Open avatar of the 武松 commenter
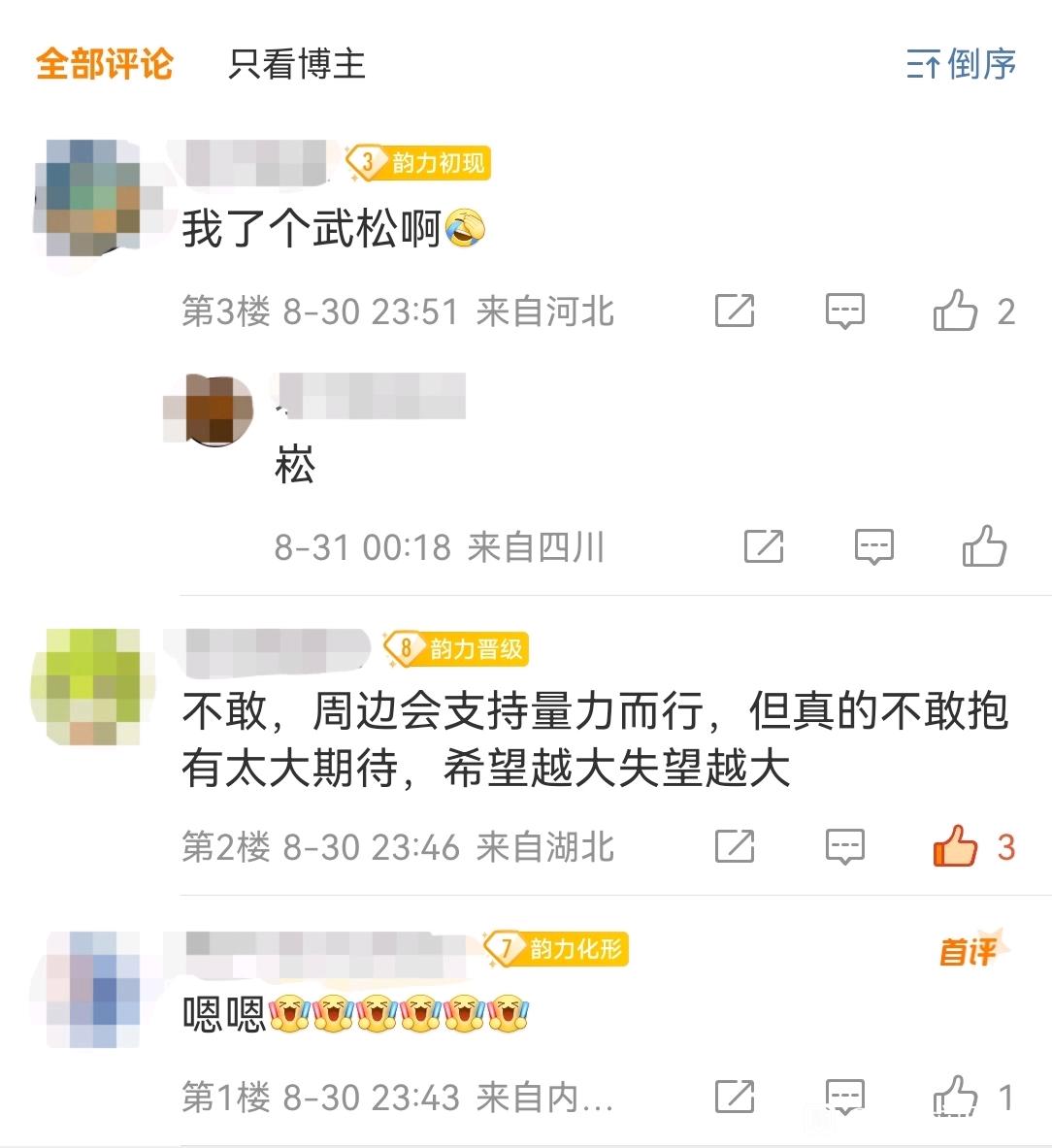 coord(92,198)
